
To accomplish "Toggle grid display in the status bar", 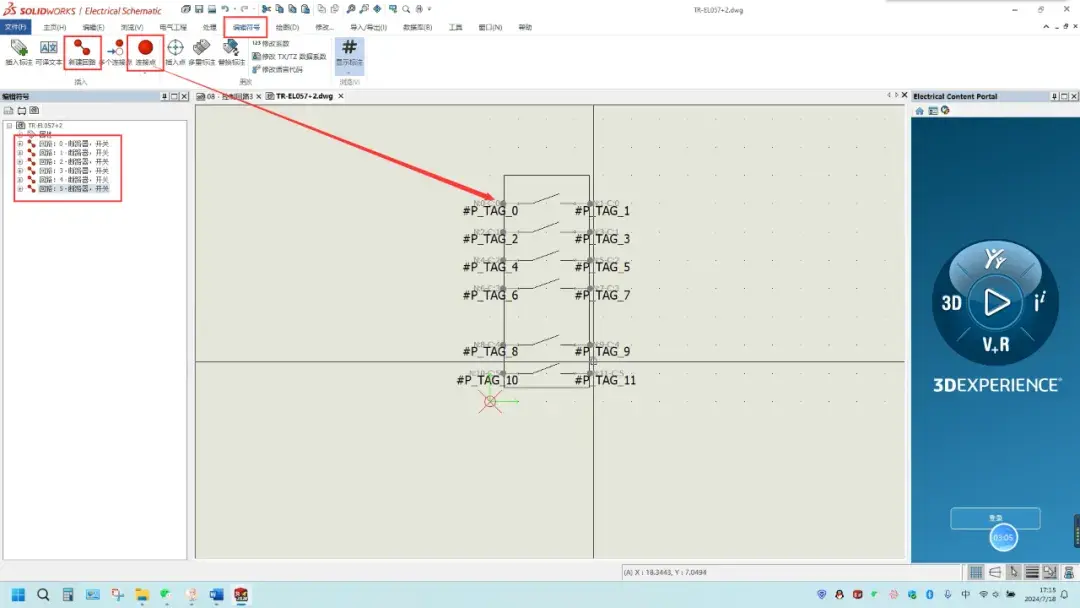I will pos(977,572).
